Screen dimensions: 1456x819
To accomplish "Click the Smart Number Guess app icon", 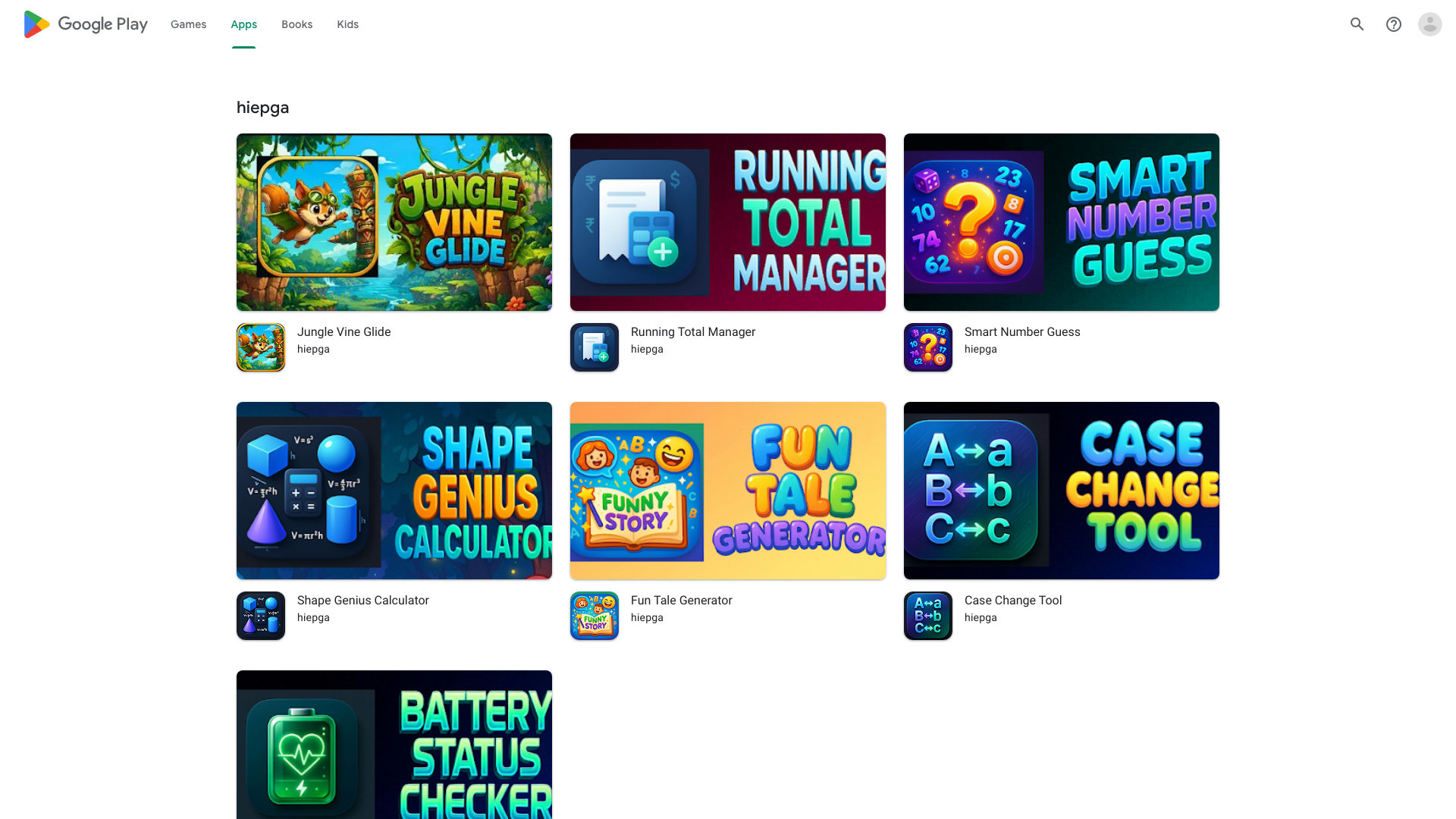I will [928, 347].
